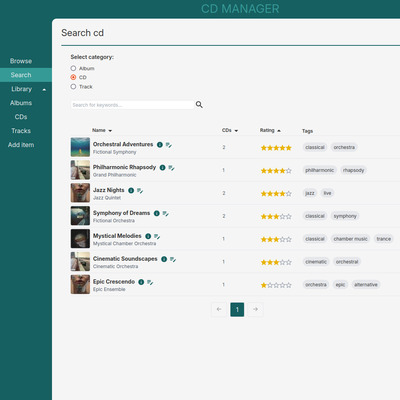
Task: Click the 'cinematic' tag
Action: (x=316, y=262)
